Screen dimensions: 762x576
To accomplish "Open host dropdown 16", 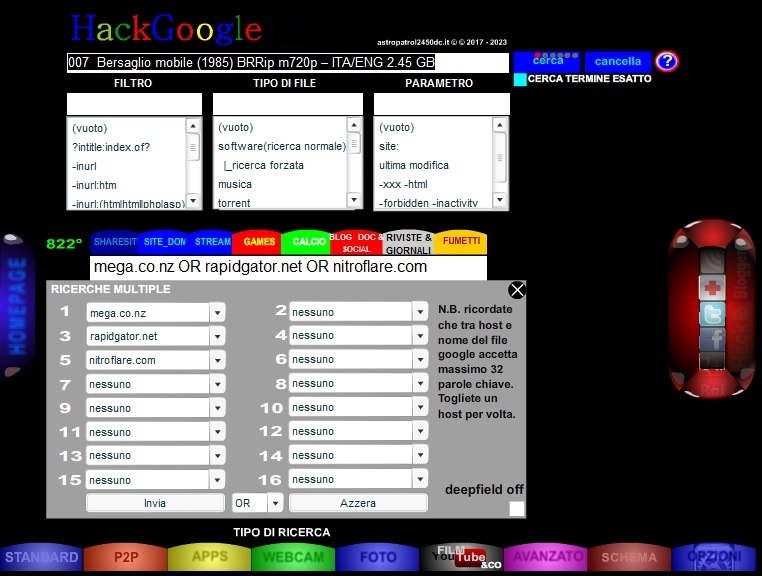I will [x=420, y=479].
